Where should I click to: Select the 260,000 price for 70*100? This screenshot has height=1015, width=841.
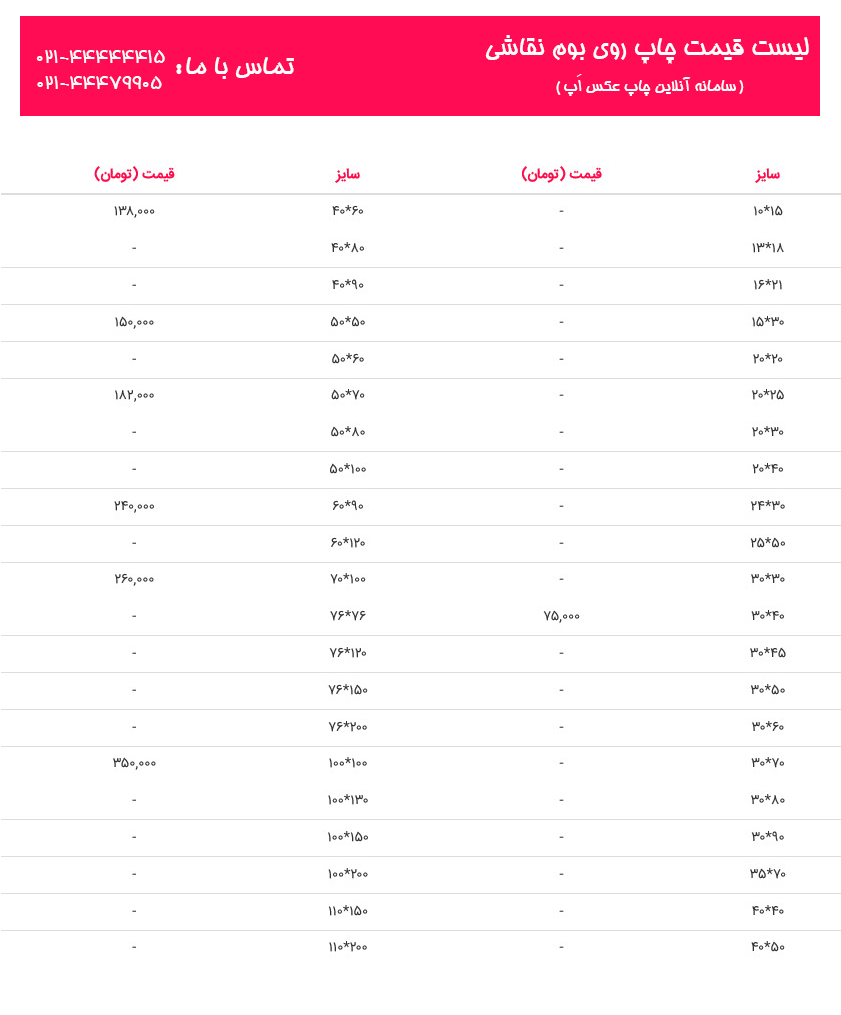[x=134, y=579]
